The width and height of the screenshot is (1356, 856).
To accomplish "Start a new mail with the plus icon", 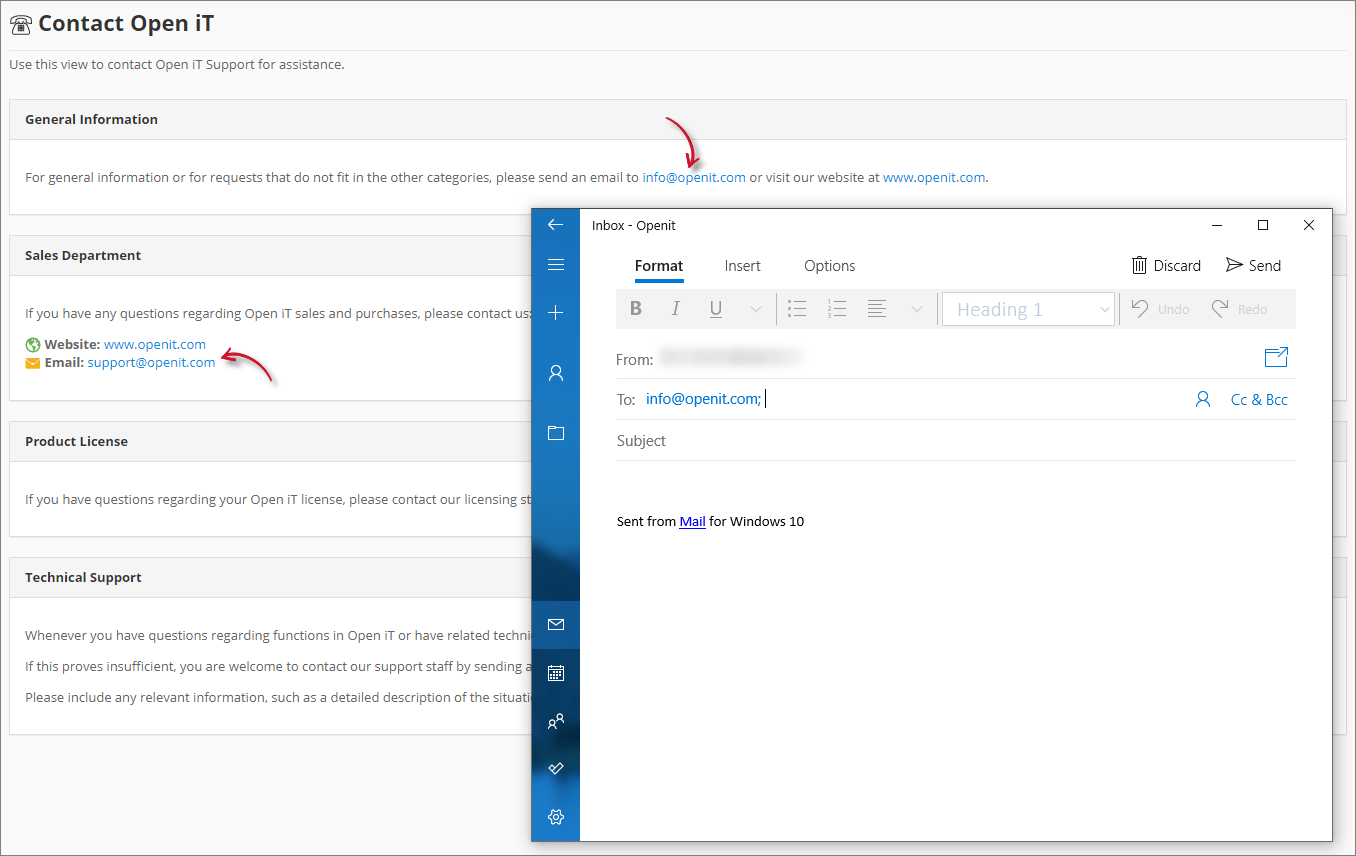I will pyautogui.click(x=555, y=312).
